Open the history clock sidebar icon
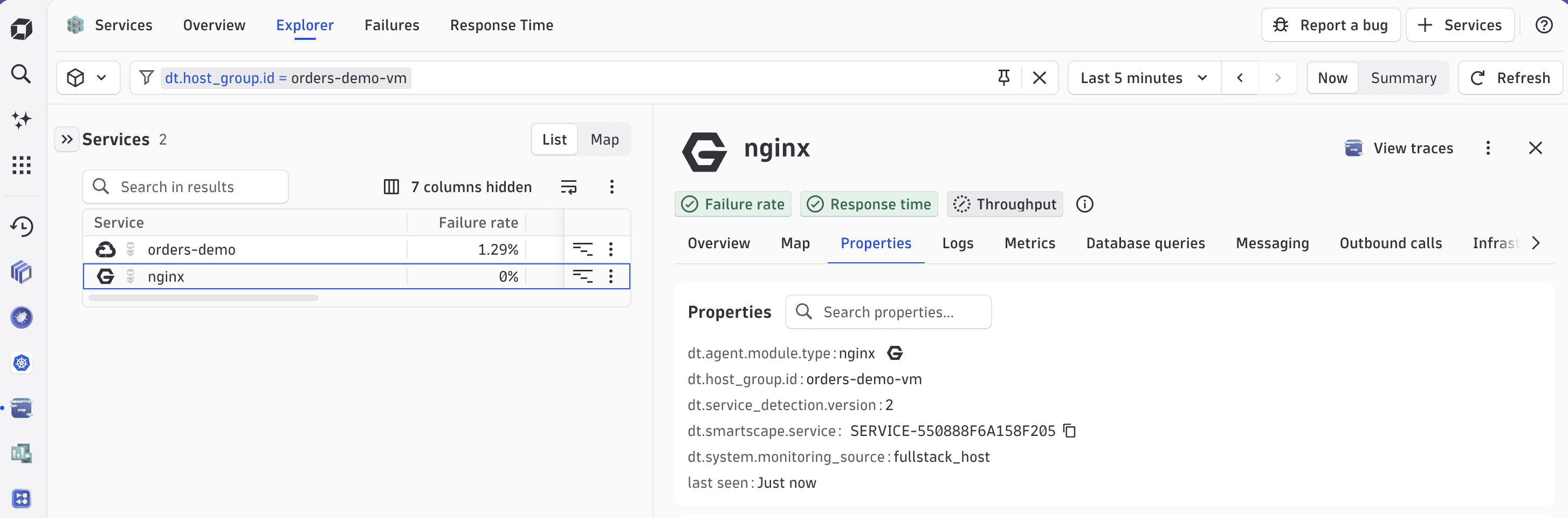 (x=22, y=226)
